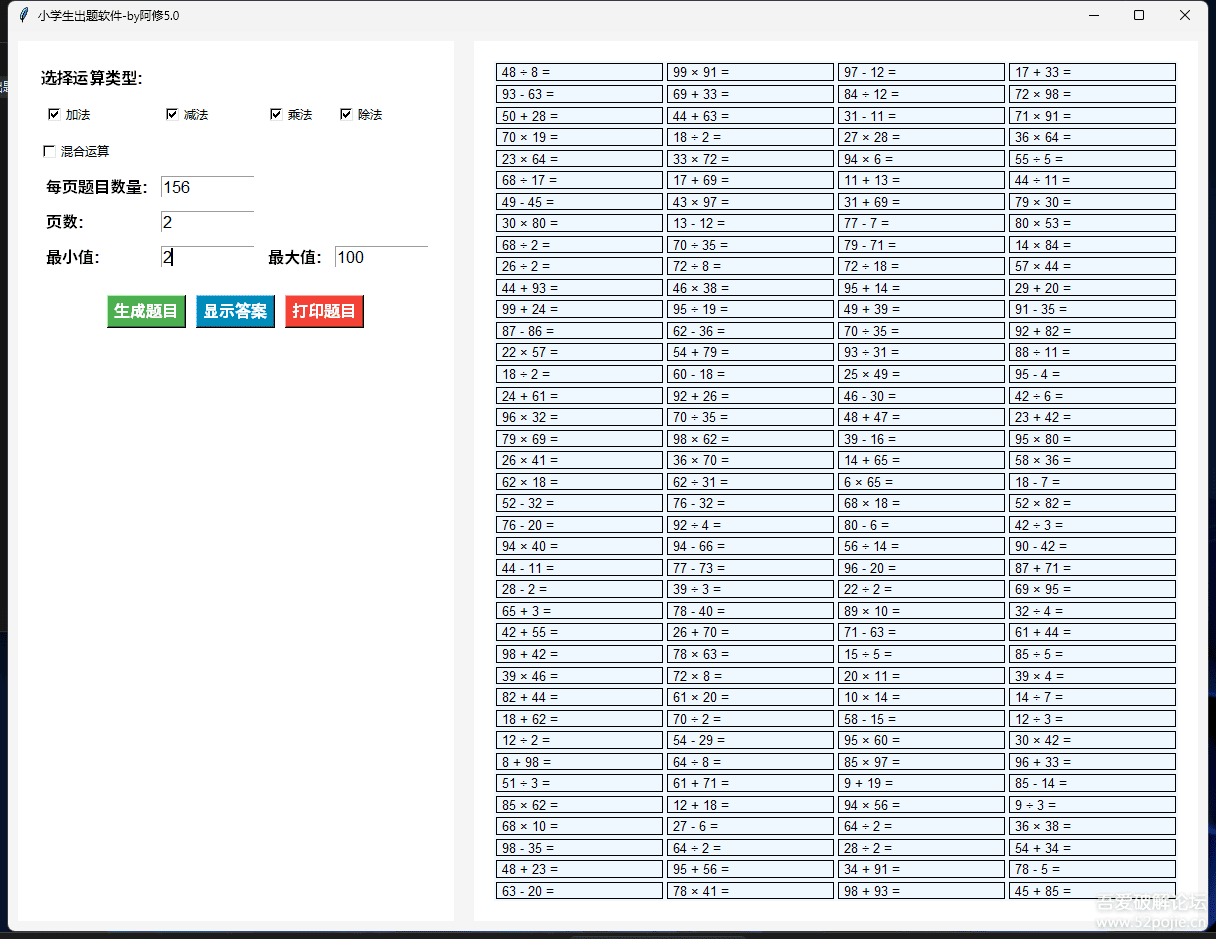Select the 最大值 maximum value field
1216x939 pixels.
tap(381, 258)
